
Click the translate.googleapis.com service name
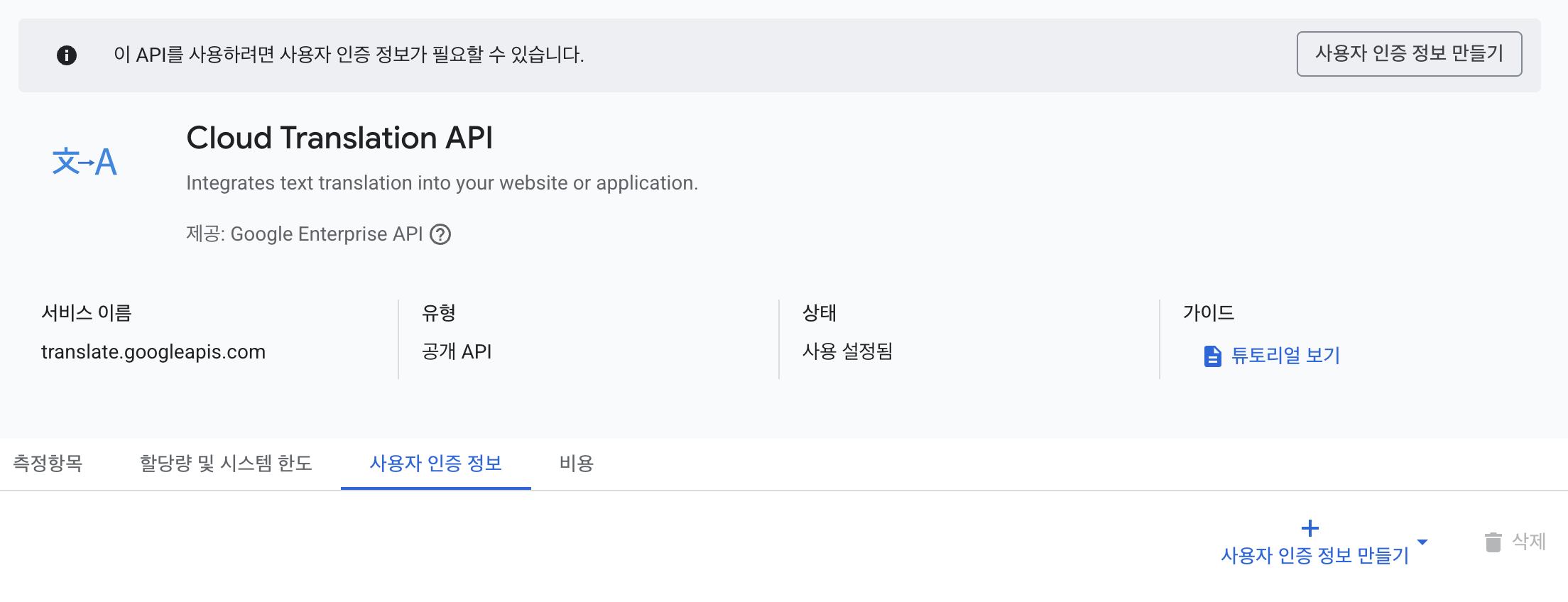153,352
